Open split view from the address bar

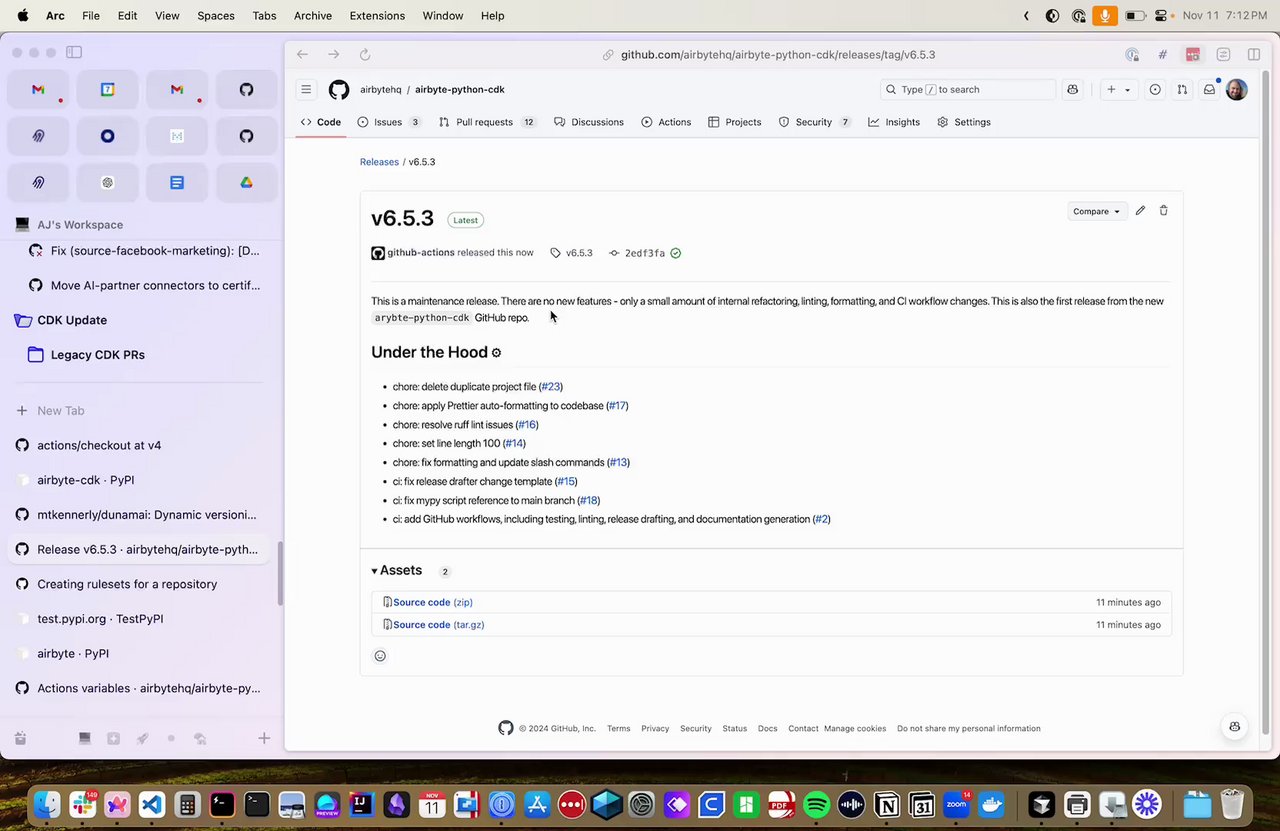tap(1254, 55)
